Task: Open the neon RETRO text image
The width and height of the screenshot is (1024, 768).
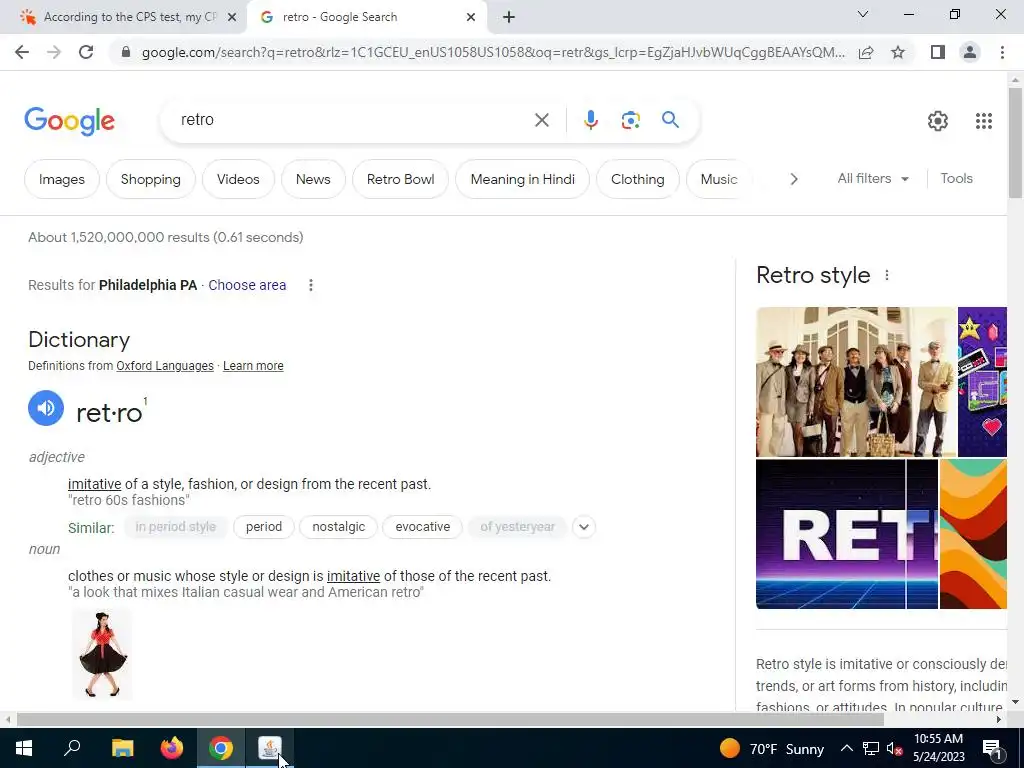Action: point(847,534)
